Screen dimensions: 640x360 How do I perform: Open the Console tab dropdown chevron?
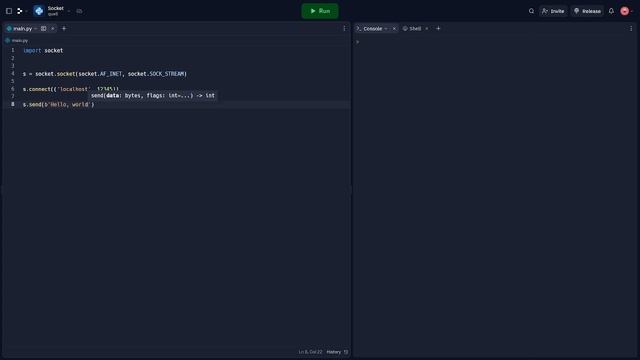386,29
